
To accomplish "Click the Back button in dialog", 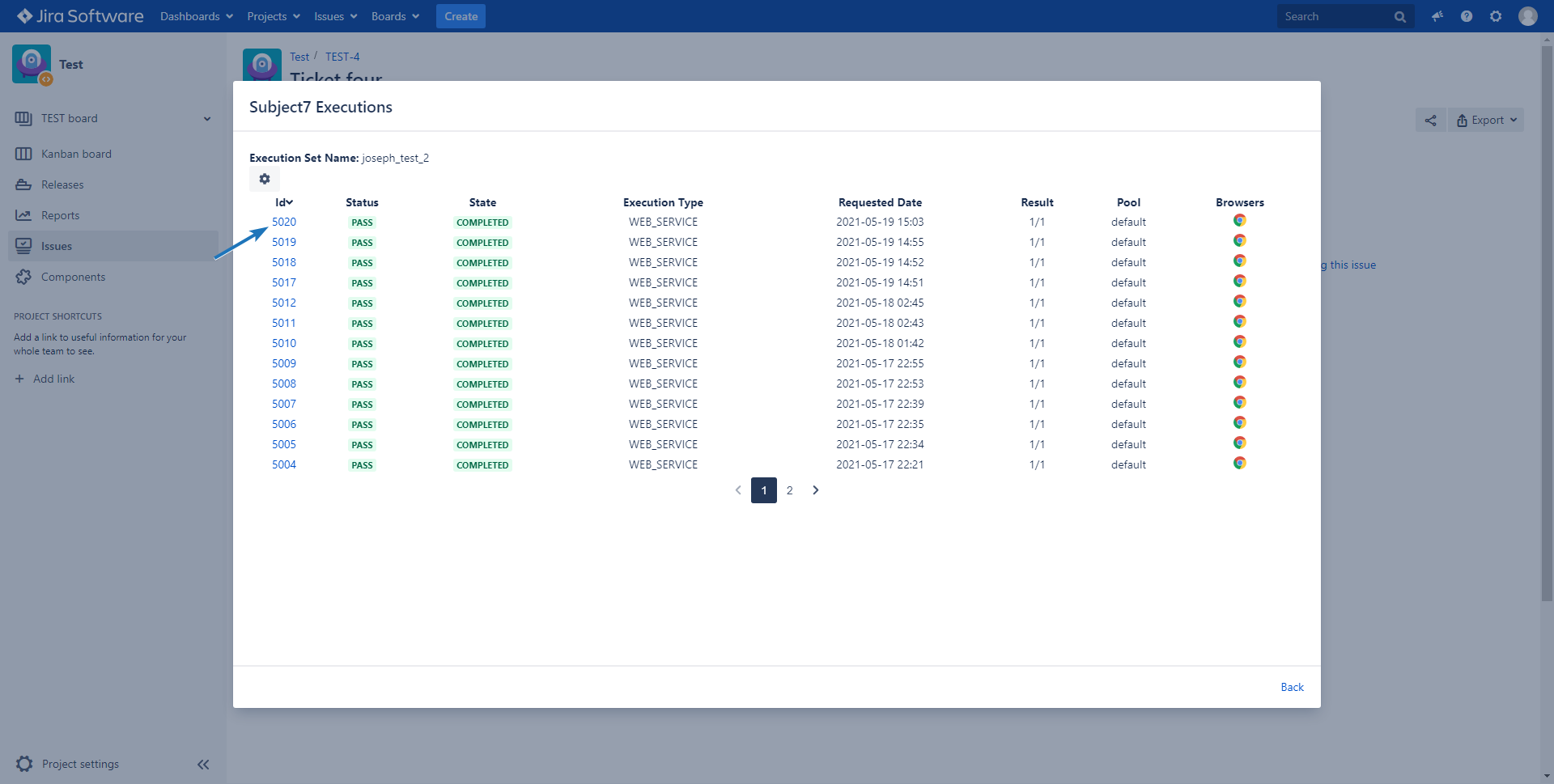I will point(1292,687).
